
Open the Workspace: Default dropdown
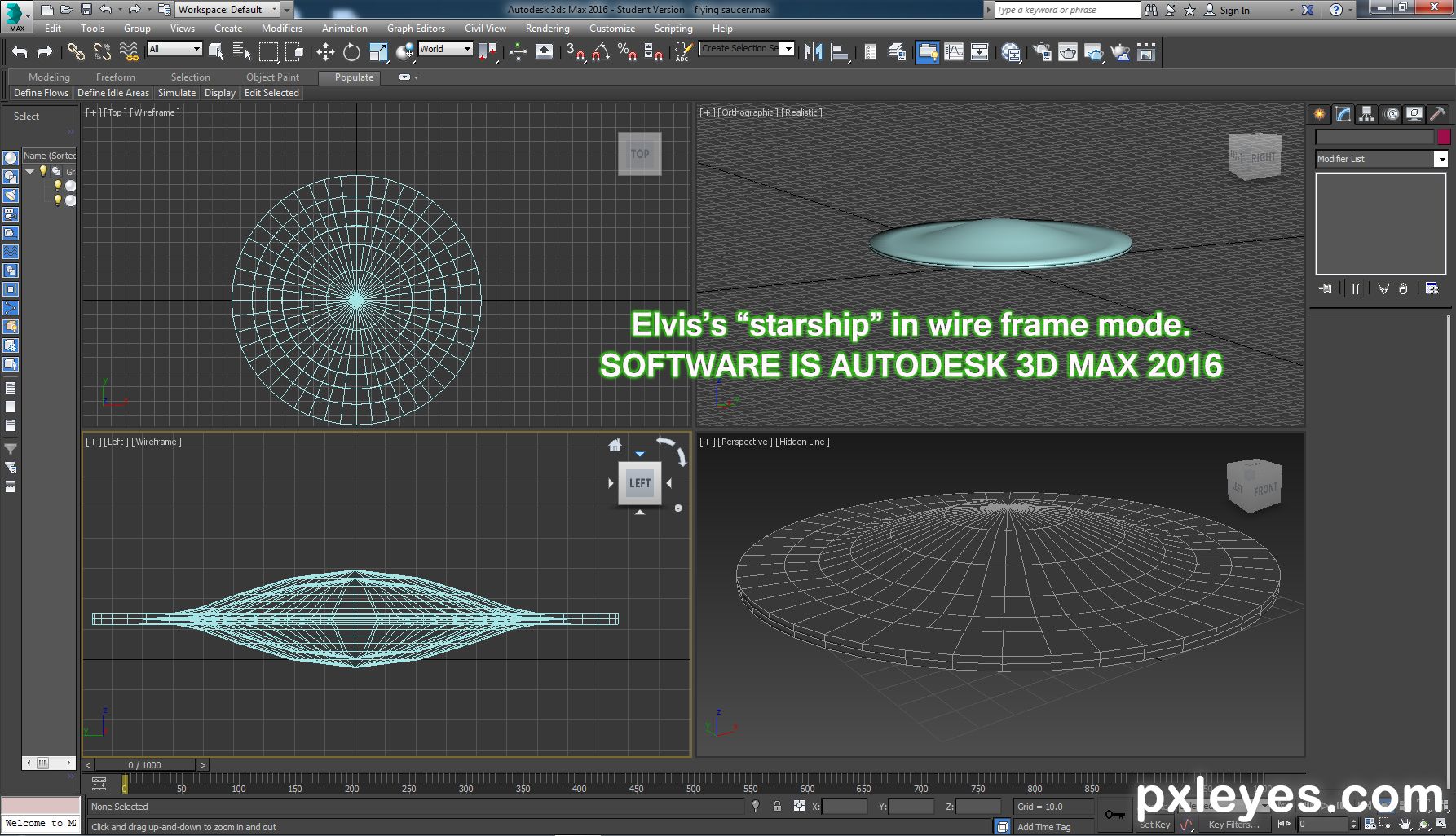(x=228, y=10)
